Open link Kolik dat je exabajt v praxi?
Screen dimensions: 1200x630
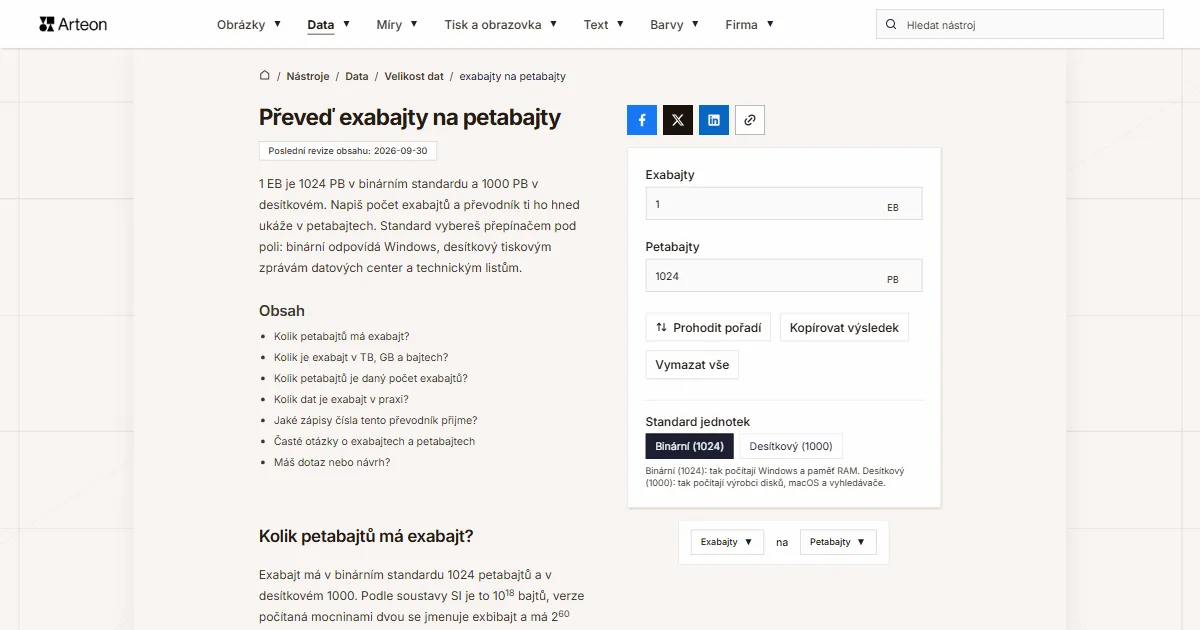(341, 399)
